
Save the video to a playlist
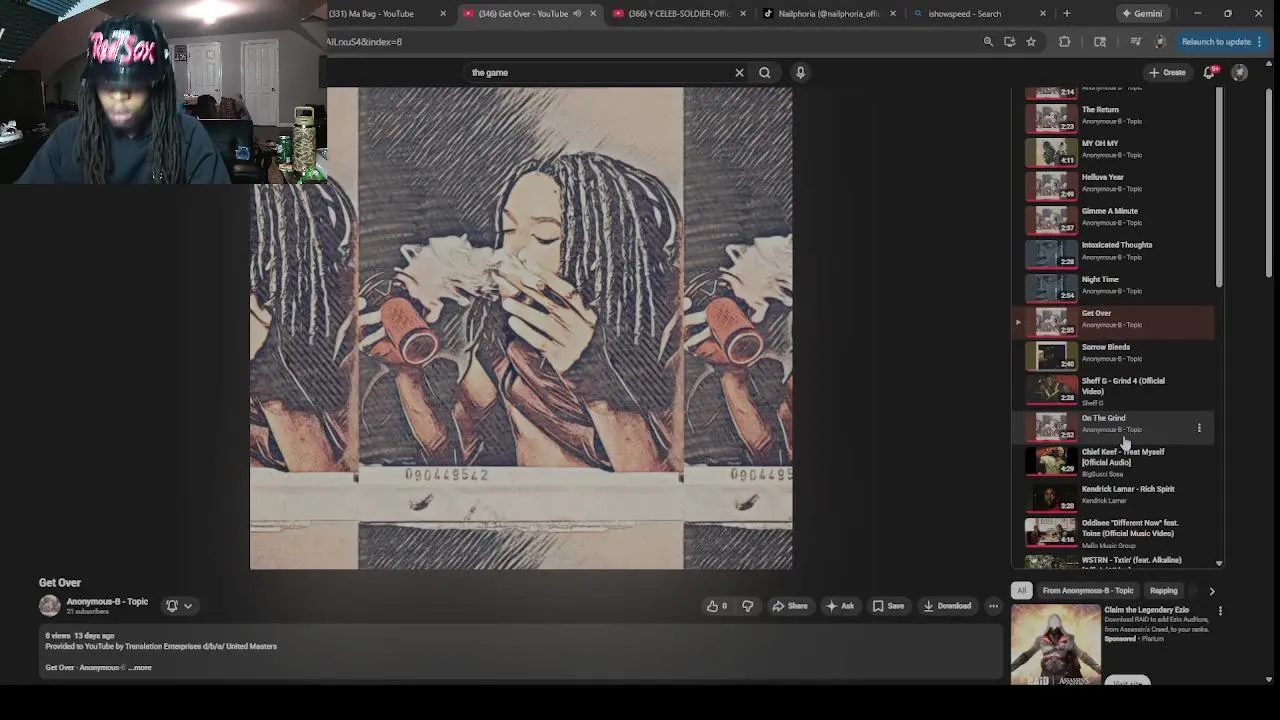click(x=888, y=606)
